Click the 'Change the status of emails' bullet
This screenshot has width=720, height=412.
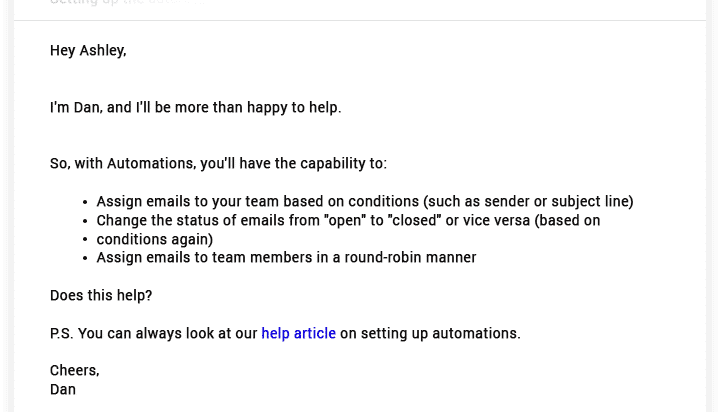point(349,220)
